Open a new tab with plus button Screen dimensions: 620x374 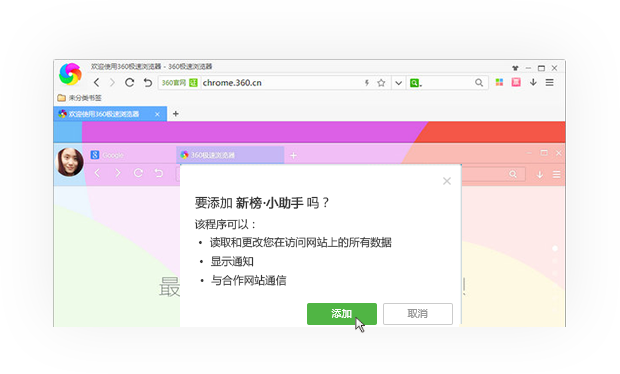(x=176, y=114)
